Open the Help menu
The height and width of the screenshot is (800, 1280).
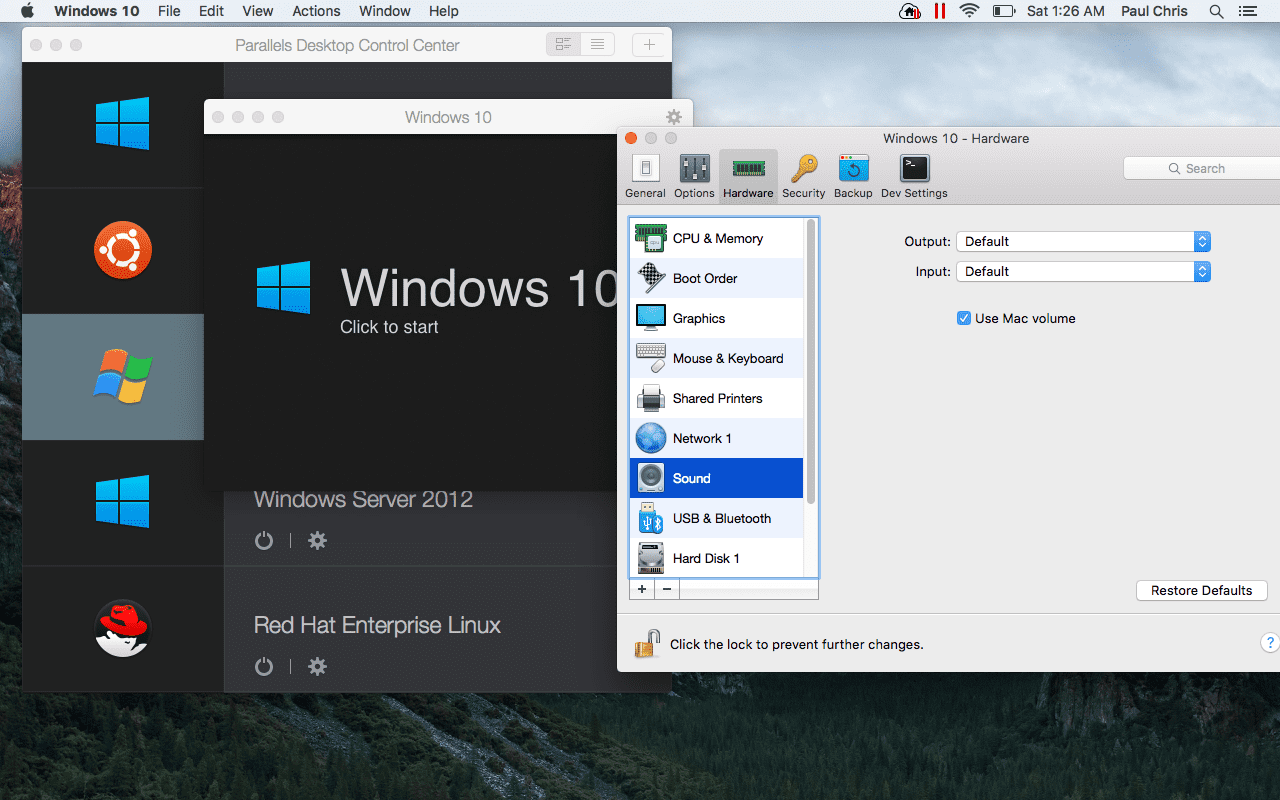tap(443, 11)
